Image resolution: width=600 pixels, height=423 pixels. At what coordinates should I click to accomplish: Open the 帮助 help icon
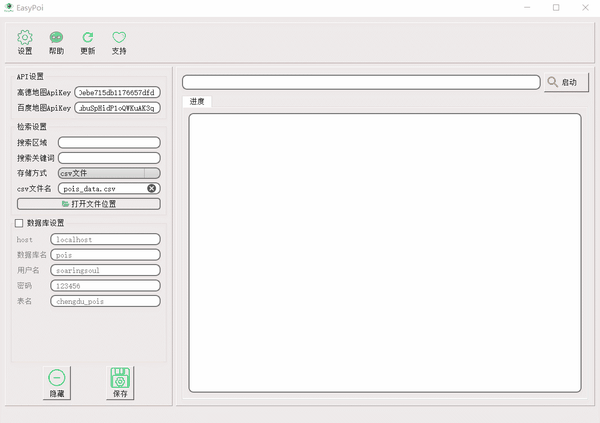56,42
